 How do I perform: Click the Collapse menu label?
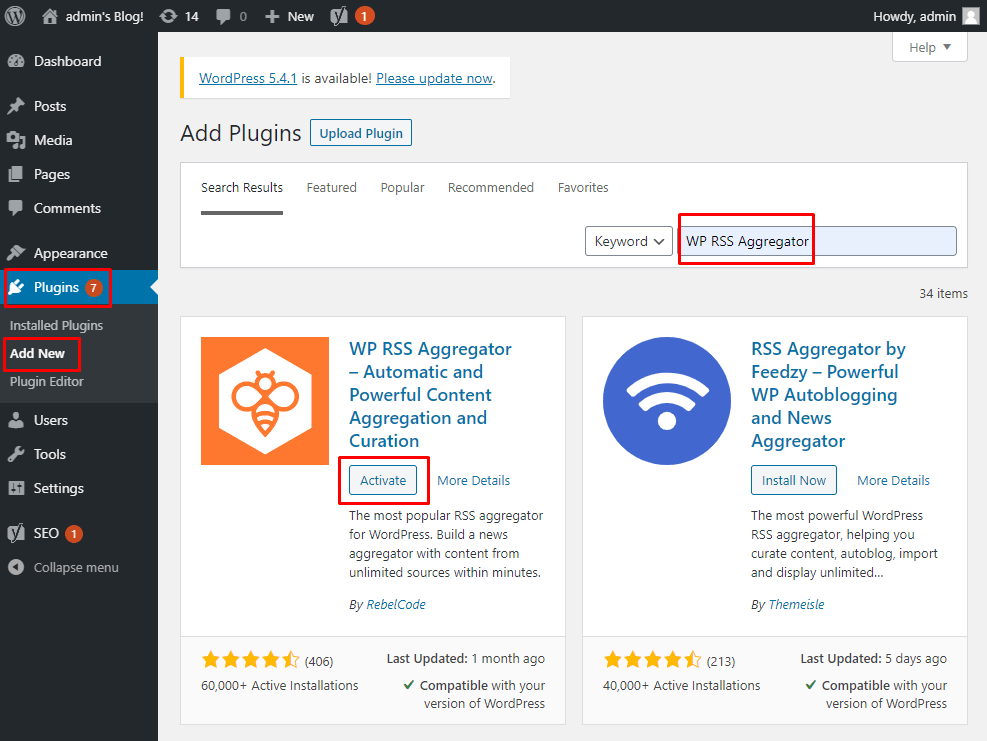coord(76,567)
